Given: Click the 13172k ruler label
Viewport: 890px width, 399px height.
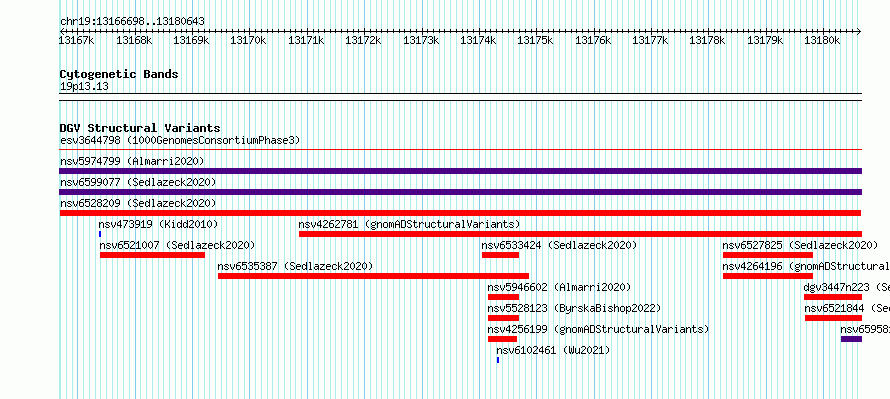Looking at the screenshot, I should [363, 40].
